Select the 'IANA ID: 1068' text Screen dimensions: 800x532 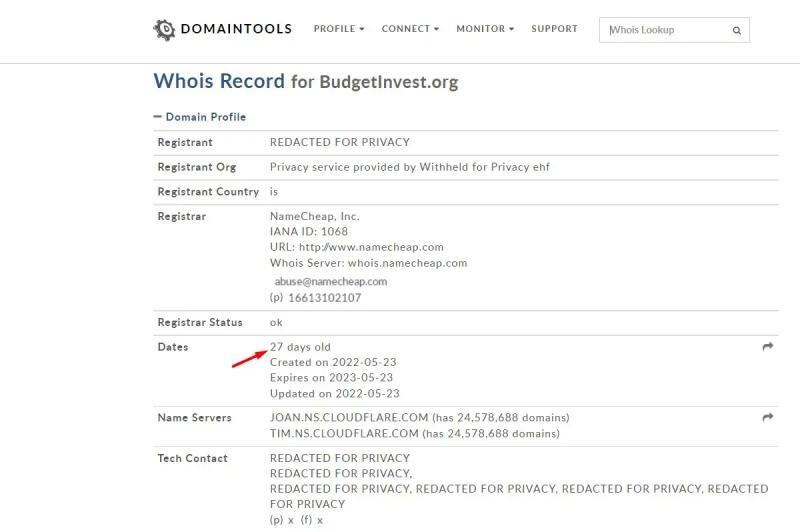(309, 232)
